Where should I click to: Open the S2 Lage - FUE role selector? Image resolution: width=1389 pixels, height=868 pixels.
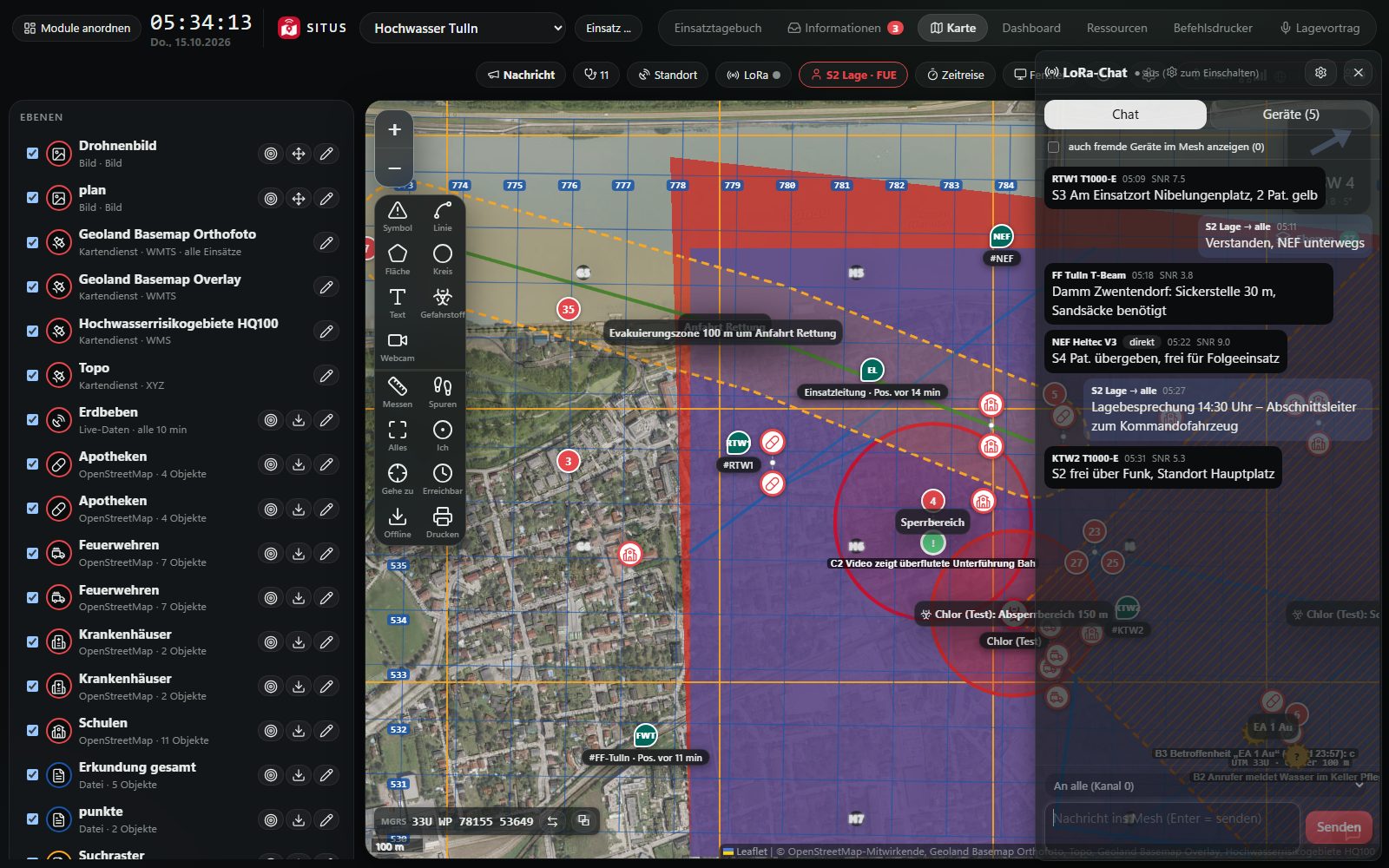click(853, 75)
